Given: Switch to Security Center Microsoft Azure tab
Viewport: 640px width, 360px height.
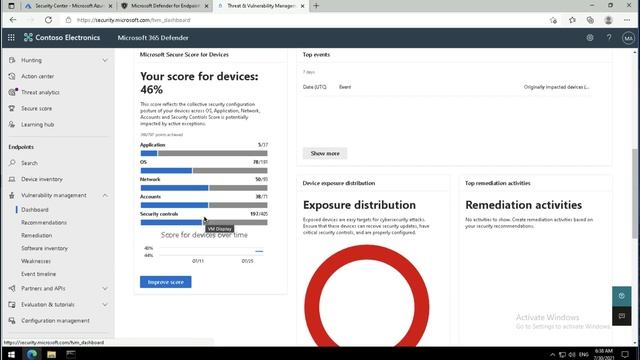Looking at the screenshot, I should click(68, 6).
